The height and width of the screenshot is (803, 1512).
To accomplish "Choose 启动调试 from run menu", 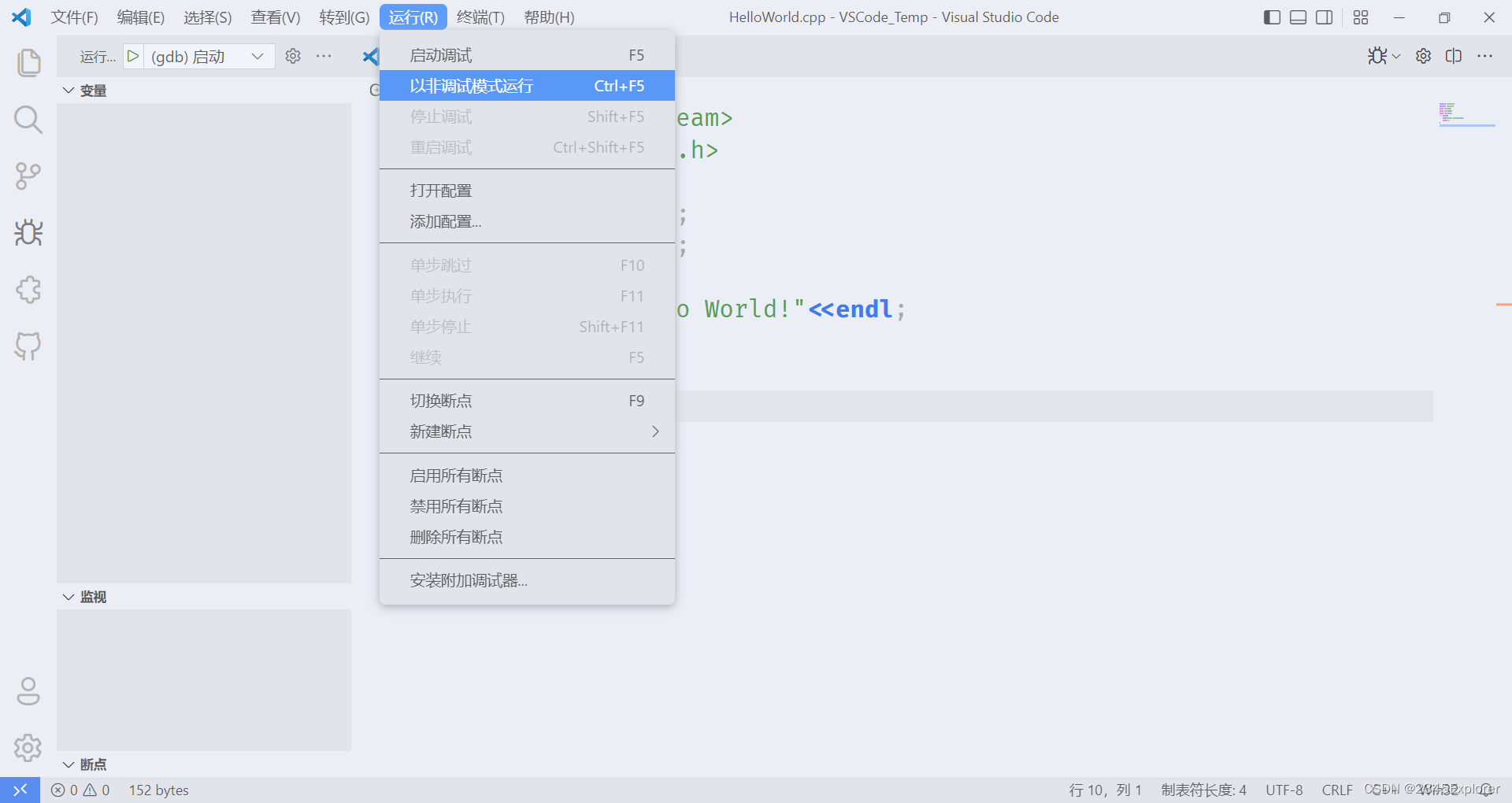I will click(x=527, y=55).
